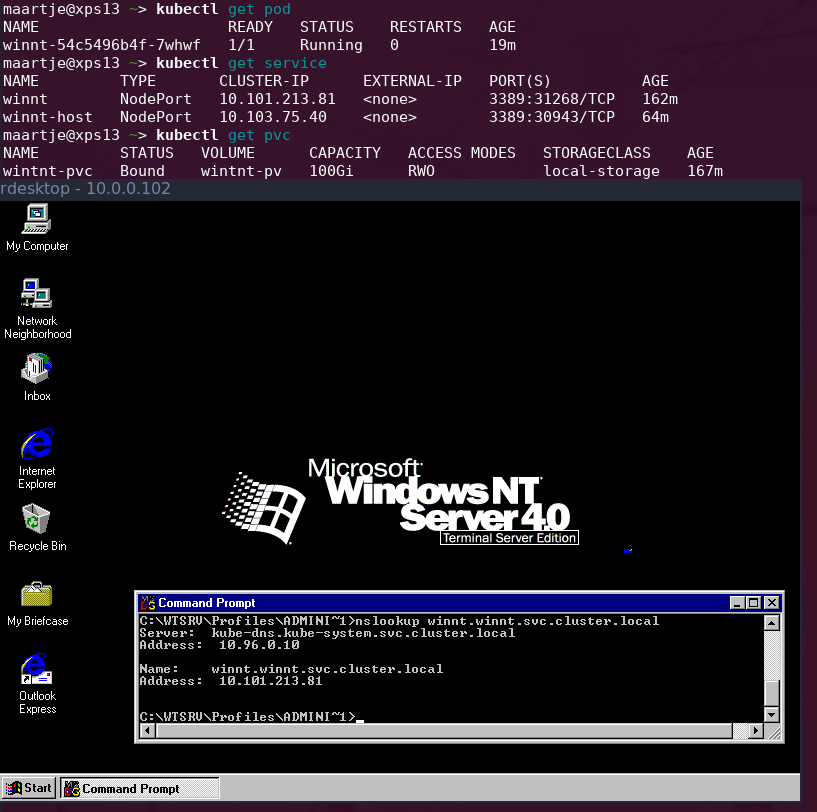Close the Command Prompt window
This screenshot has height=812, width=817.
772,603
